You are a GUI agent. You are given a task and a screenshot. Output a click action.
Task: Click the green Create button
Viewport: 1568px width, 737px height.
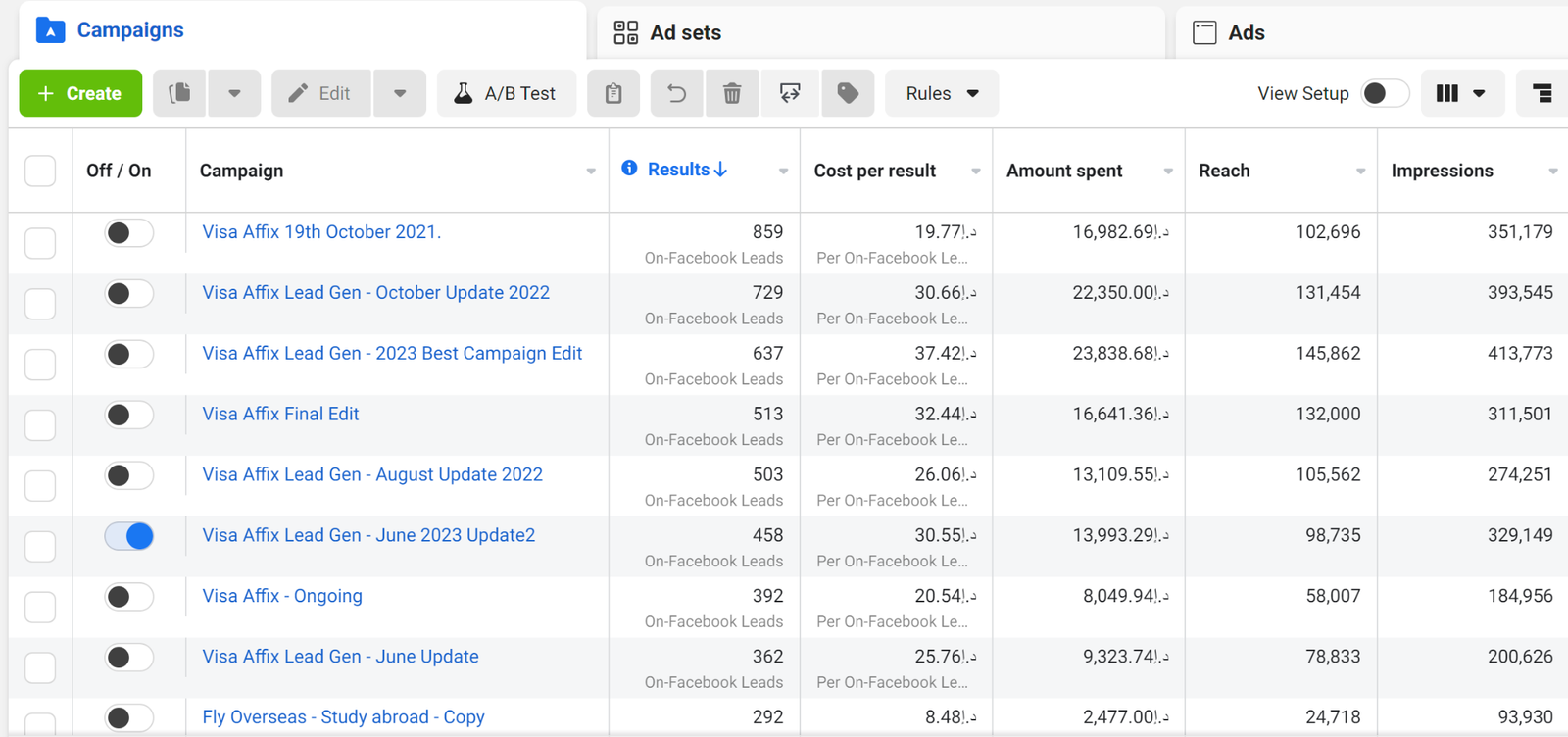(80, 93)
